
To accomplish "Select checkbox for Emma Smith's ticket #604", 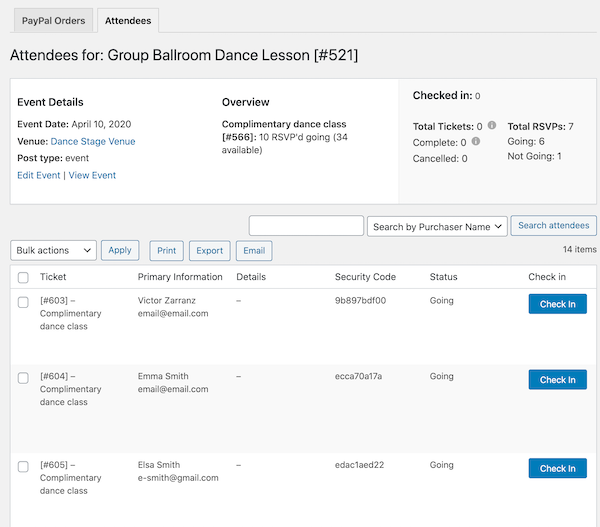I will (x=23, y=377).
